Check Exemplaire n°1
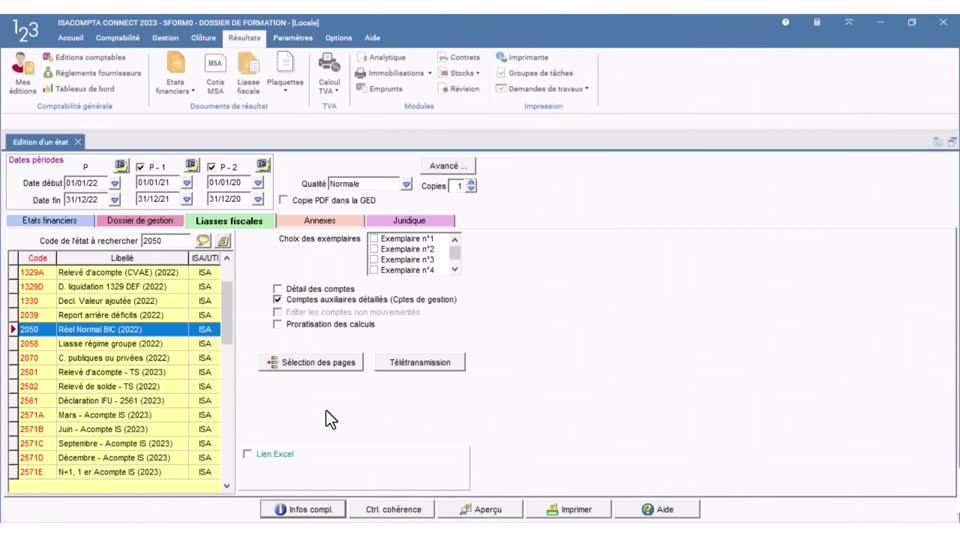The height and width of the screenshot is (537, 960). click(373, 239)
